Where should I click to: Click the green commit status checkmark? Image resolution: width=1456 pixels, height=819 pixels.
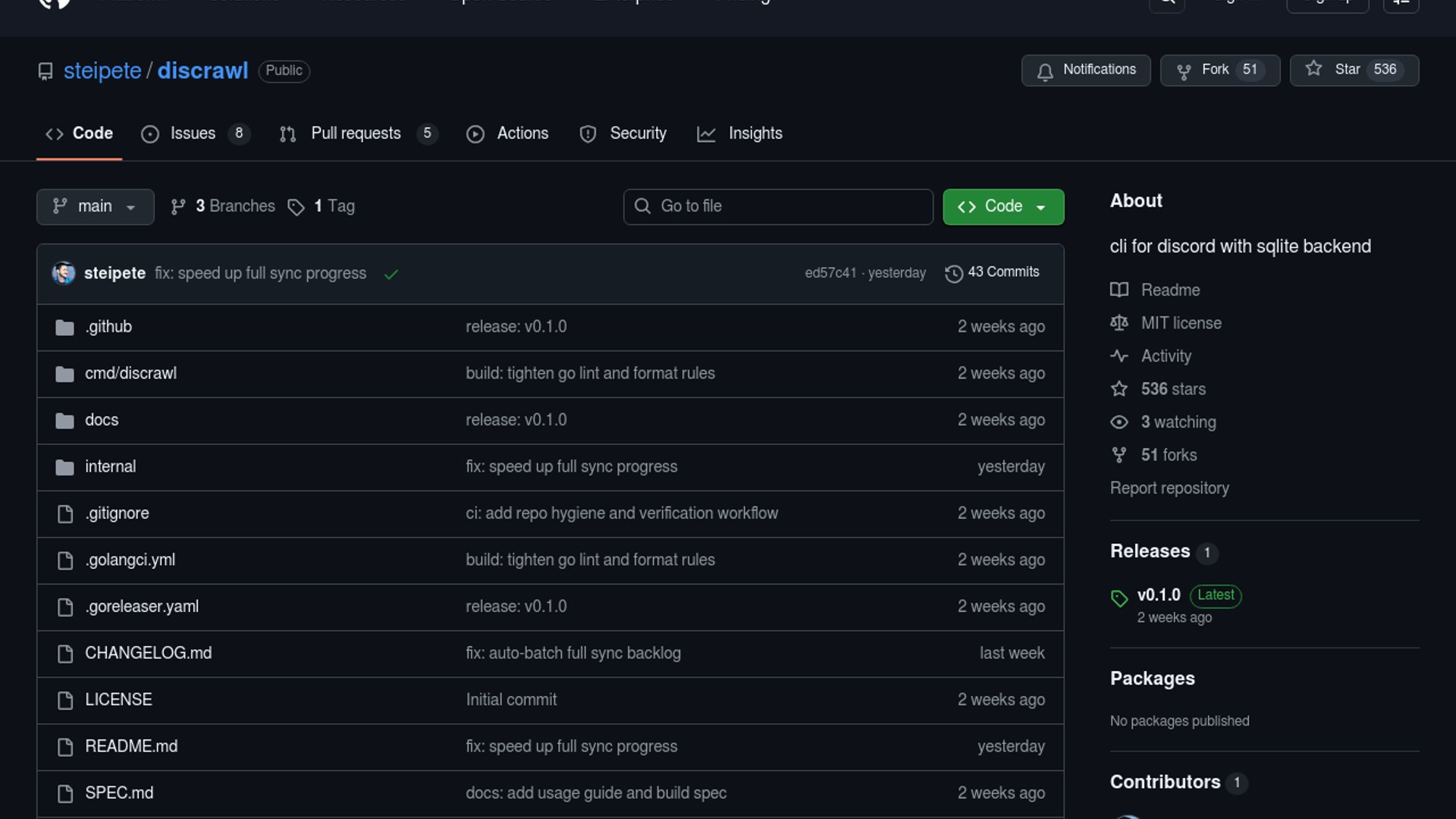391,274
